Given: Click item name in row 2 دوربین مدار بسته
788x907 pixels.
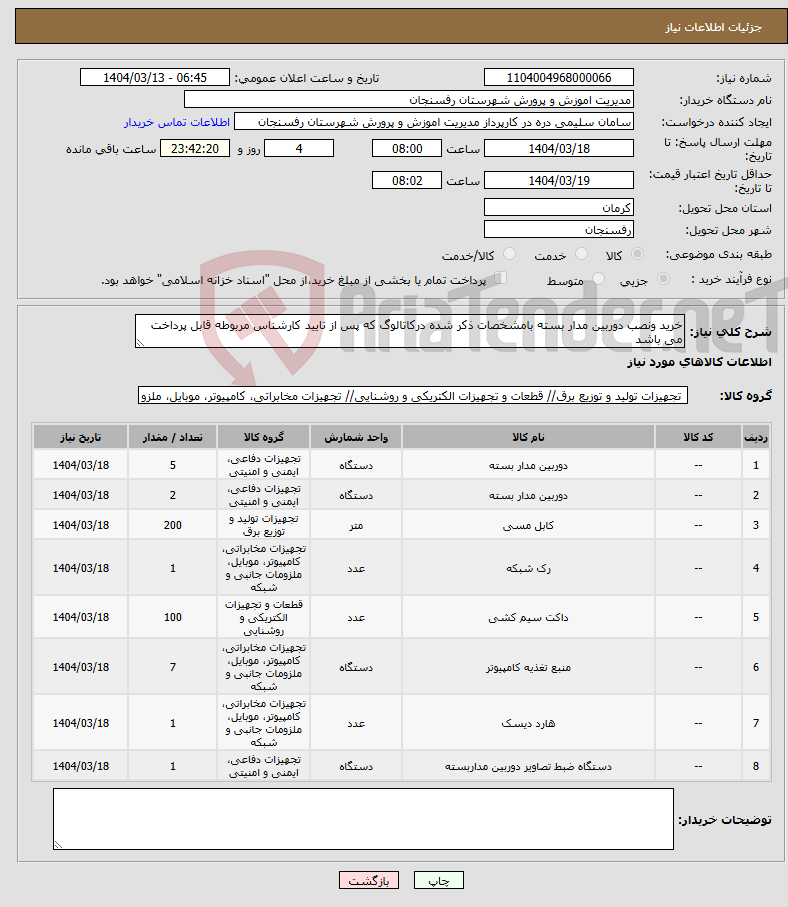Looking at the screenshot, I should click(x=528, y=495).
